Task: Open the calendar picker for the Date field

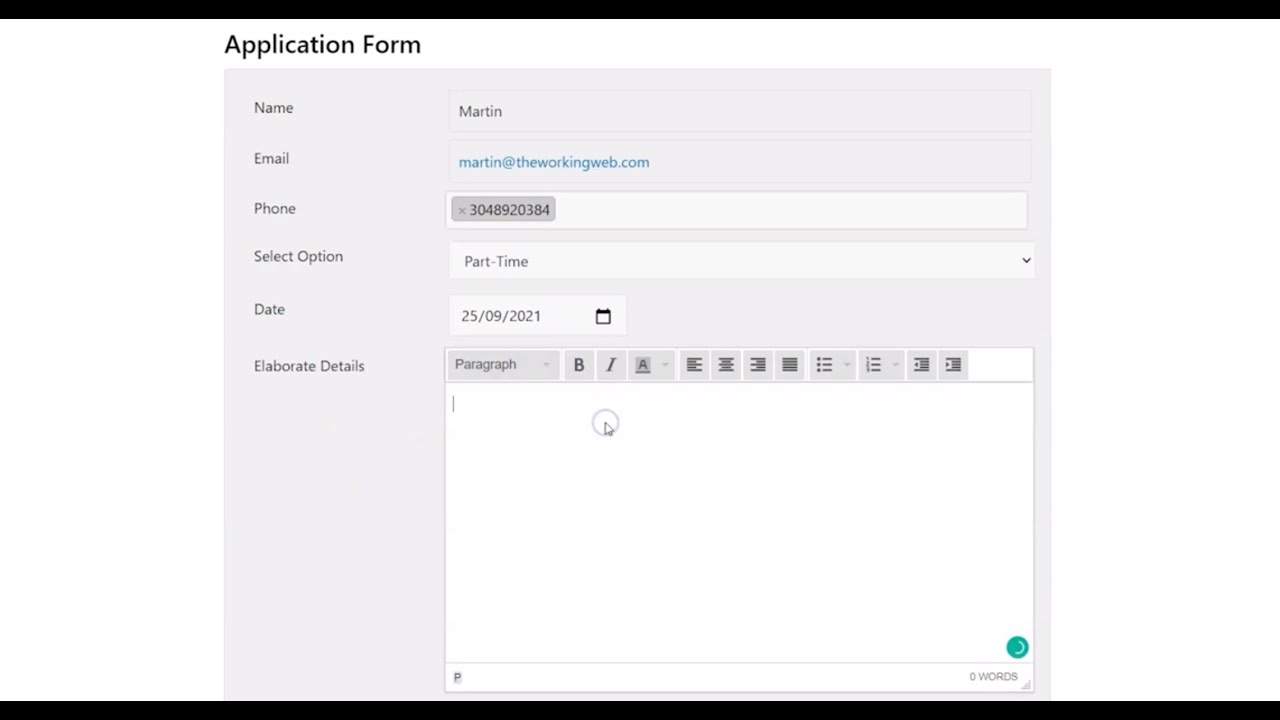Action: coord(603,316)
